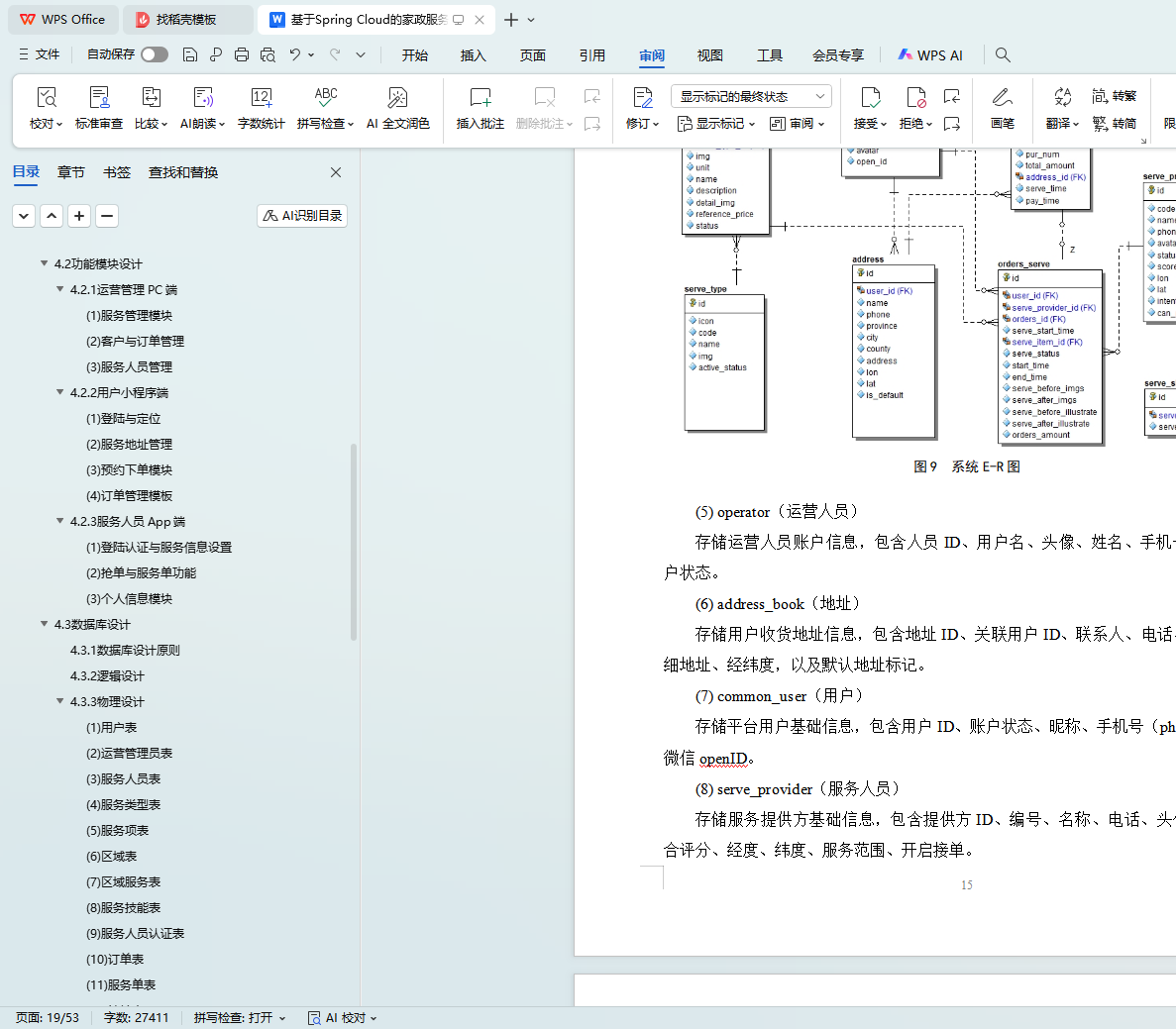Collapse the 4.2功能模块设计 outline node
This screenshot has height=1029, width=1176.
click(45, 263)
